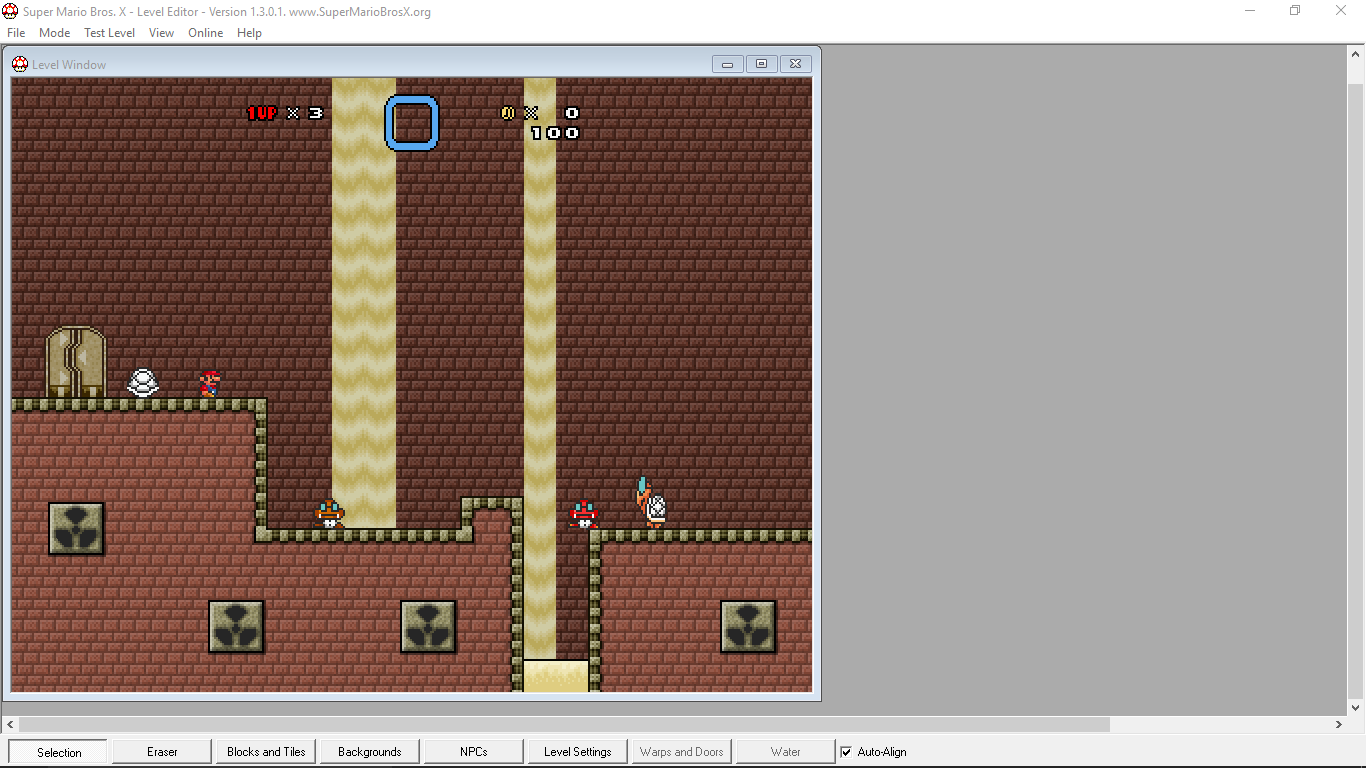Open the Mode menu
This screenshot has height=768, width=1366.
[54, 33]
